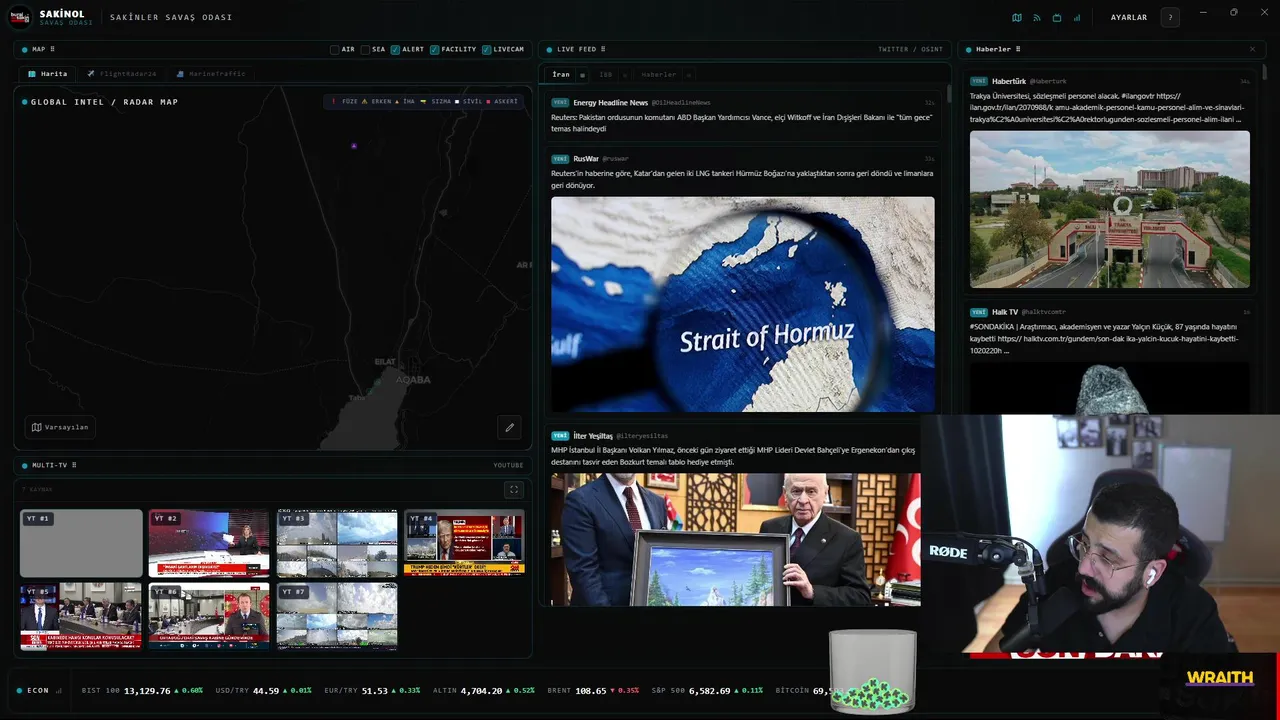Click the RSS feed icon in top toolbar
Viewport: 1280px width, 720px height.
pyautogui.click(x=1037, y=17)
